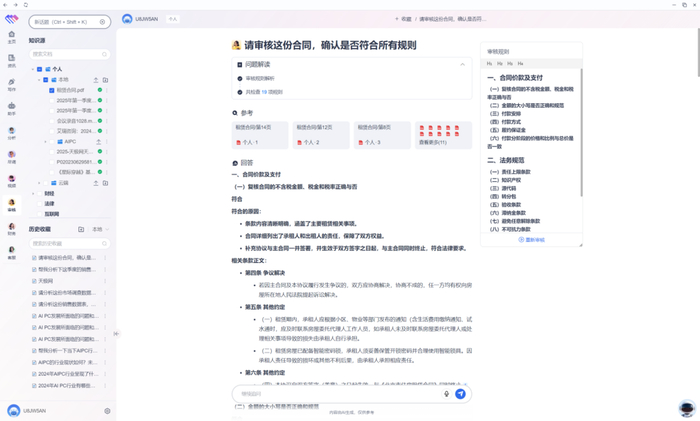The height and width of the screenshot is (421, 700).
Task: Click the 审核规则 panel vertical scrollbar
Action: tap(581, 132)
